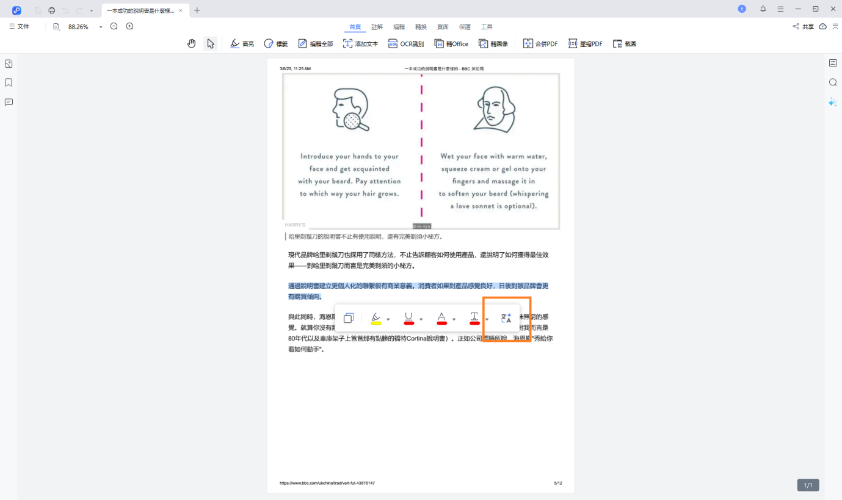Screen dimensions: 842x500
Task: Apply Strikethrough from floating toolbar
Action: (x=474, y=318)
